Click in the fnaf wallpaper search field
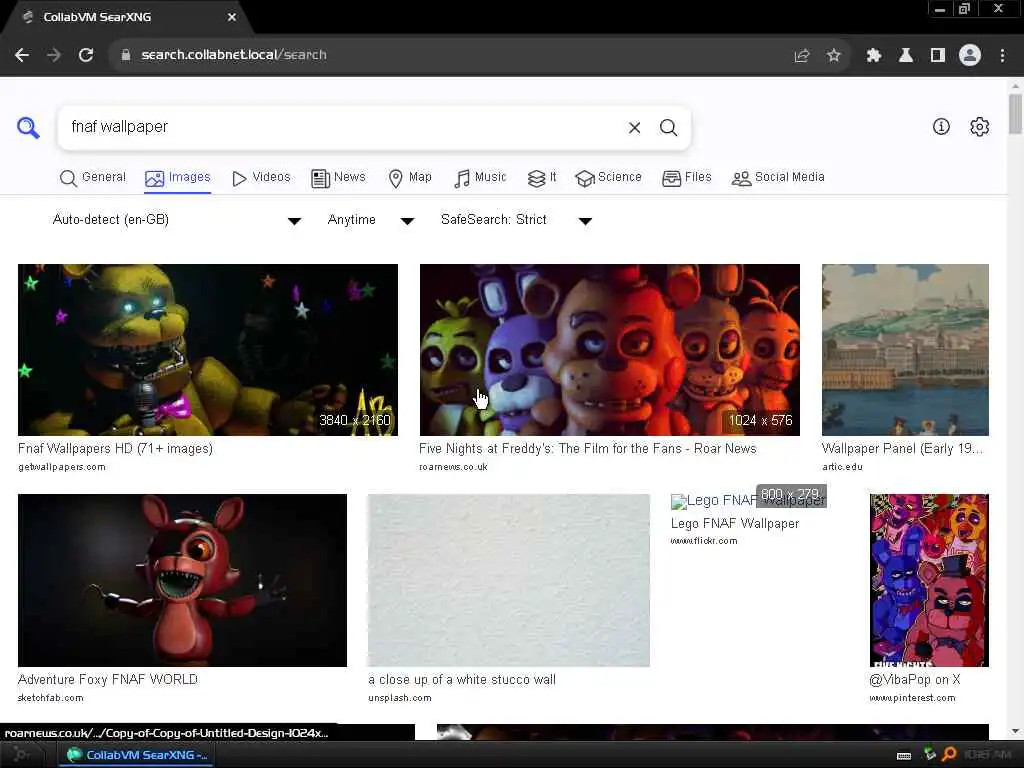The image size is (1024, 768). pos(340,127)
